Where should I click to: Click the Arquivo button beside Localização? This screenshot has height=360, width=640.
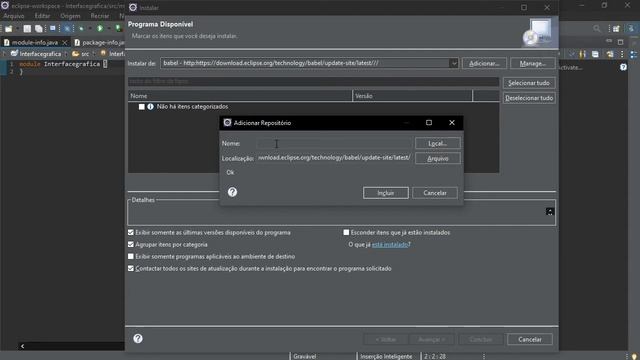point(438,158)
